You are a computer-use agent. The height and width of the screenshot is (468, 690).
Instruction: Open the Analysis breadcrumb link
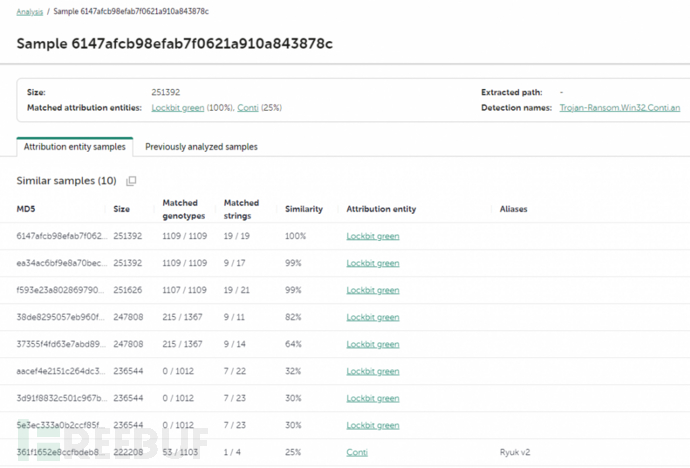[x=29, y=12]
